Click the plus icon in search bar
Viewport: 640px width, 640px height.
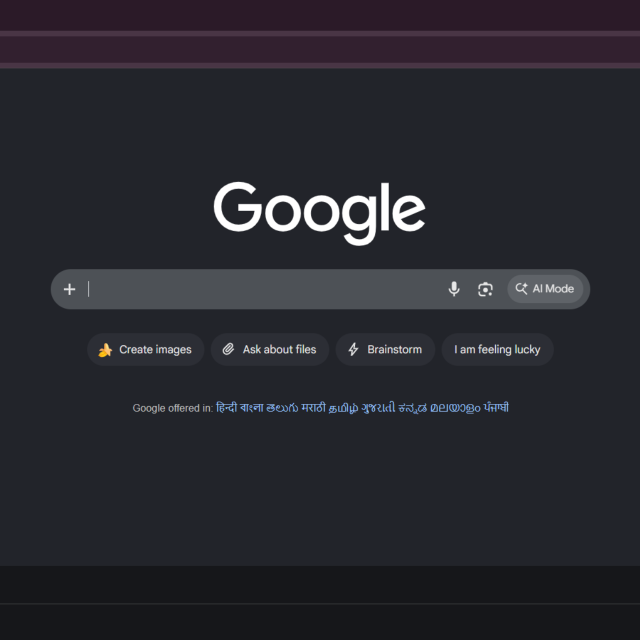pos(70,289)
